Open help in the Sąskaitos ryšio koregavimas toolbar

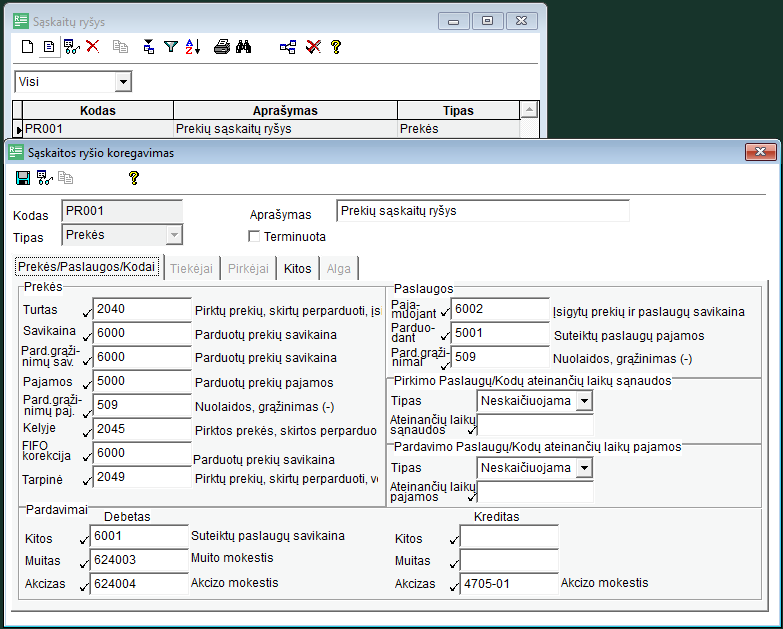(x=133, y=178)
